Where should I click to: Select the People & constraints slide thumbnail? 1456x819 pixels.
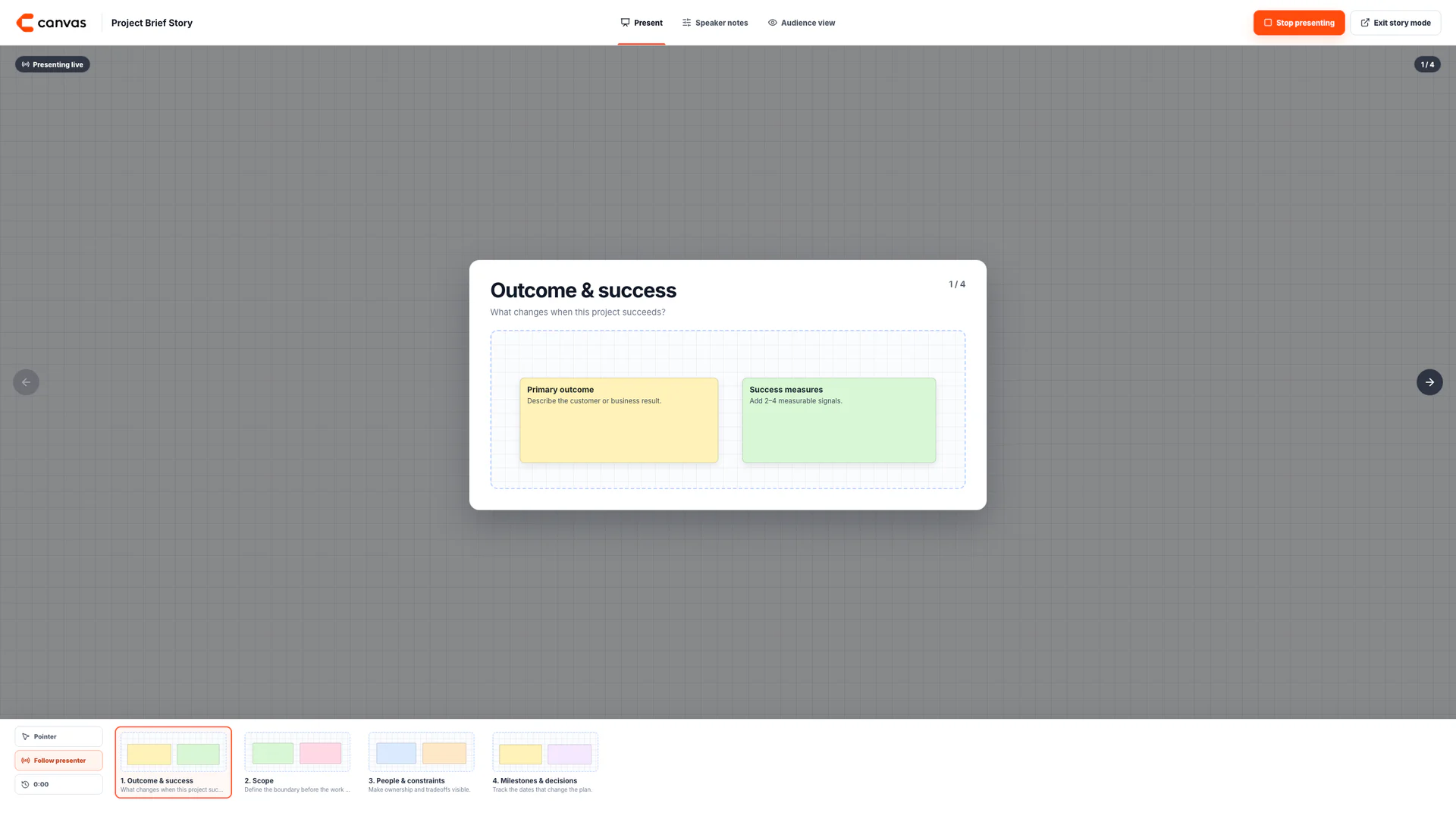[421, 762]
